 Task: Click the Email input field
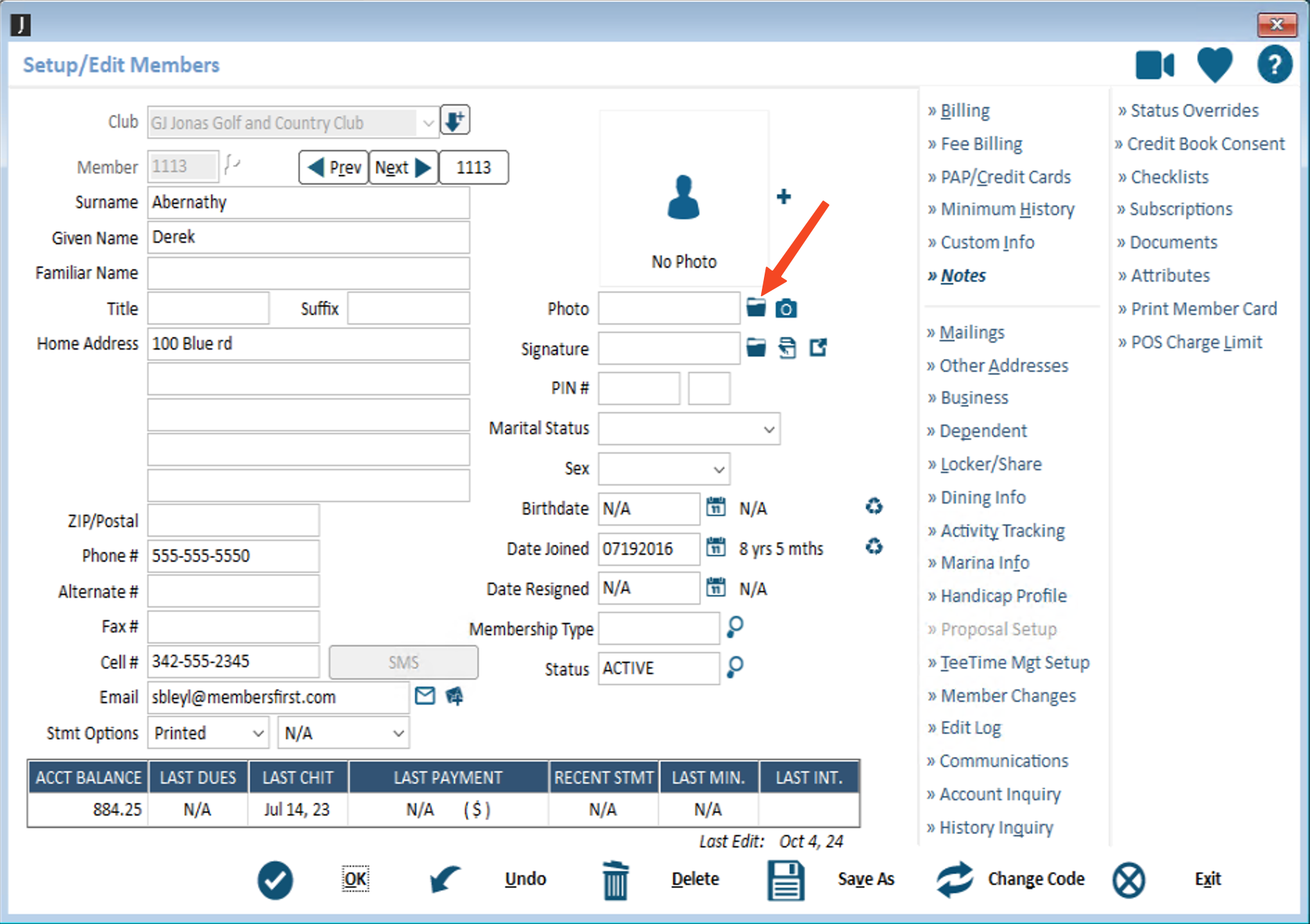coord(278,697)
